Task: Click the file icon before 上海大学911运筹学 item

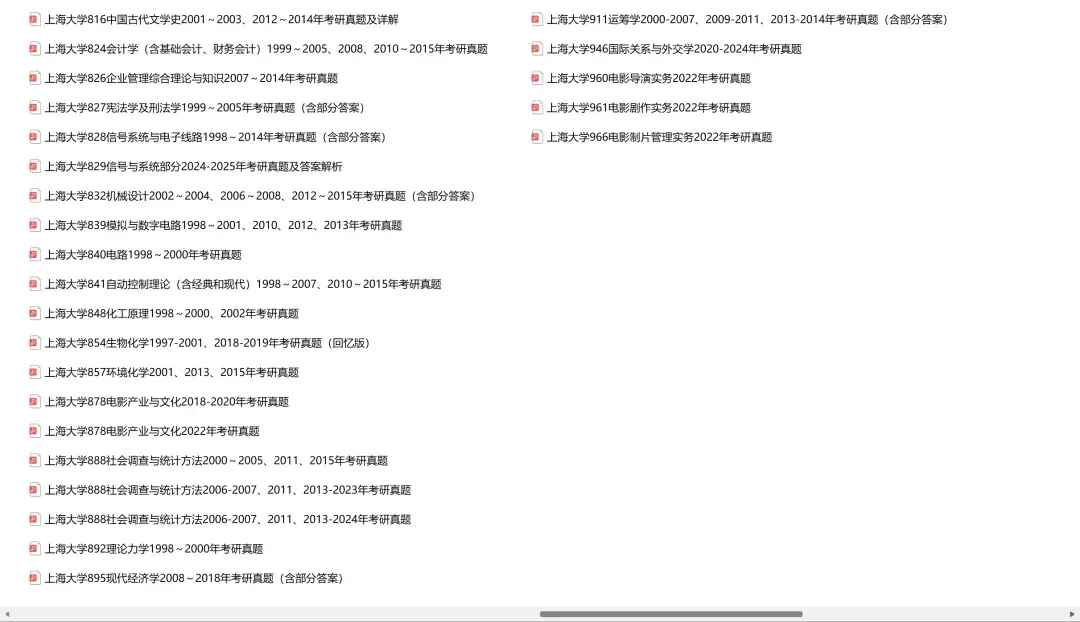Action: point(537,18)
